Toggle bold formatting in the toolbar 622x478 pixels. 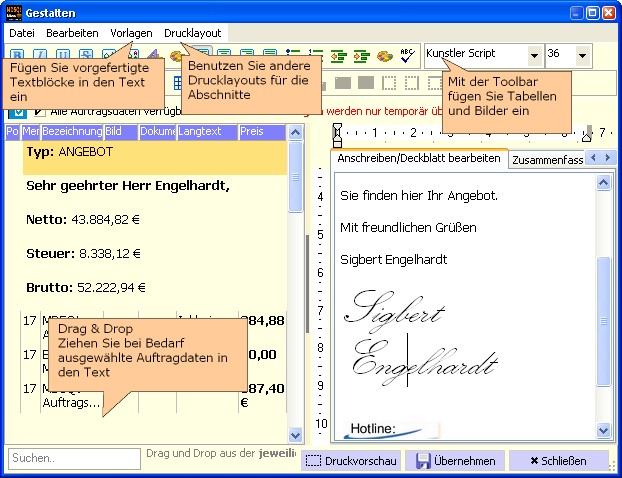17,55
